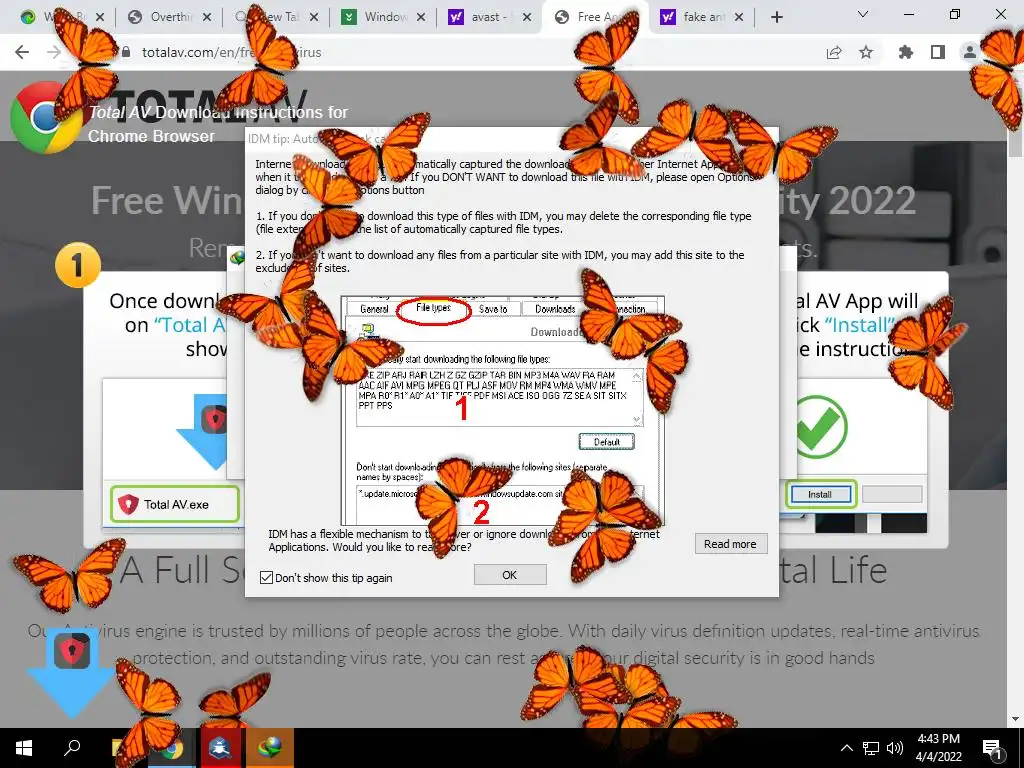Viewport: 1024px width, 768px height.
Task: Open network status tray icon
Action: coord(871,748)
